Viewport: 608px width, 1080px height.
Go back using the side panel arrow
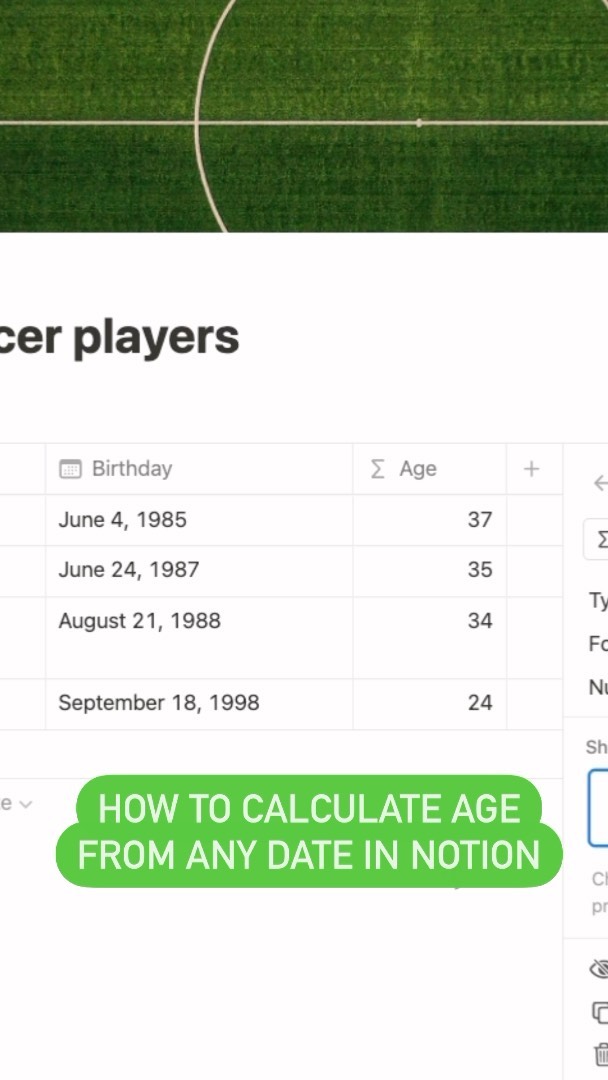(x=600, y=484)
